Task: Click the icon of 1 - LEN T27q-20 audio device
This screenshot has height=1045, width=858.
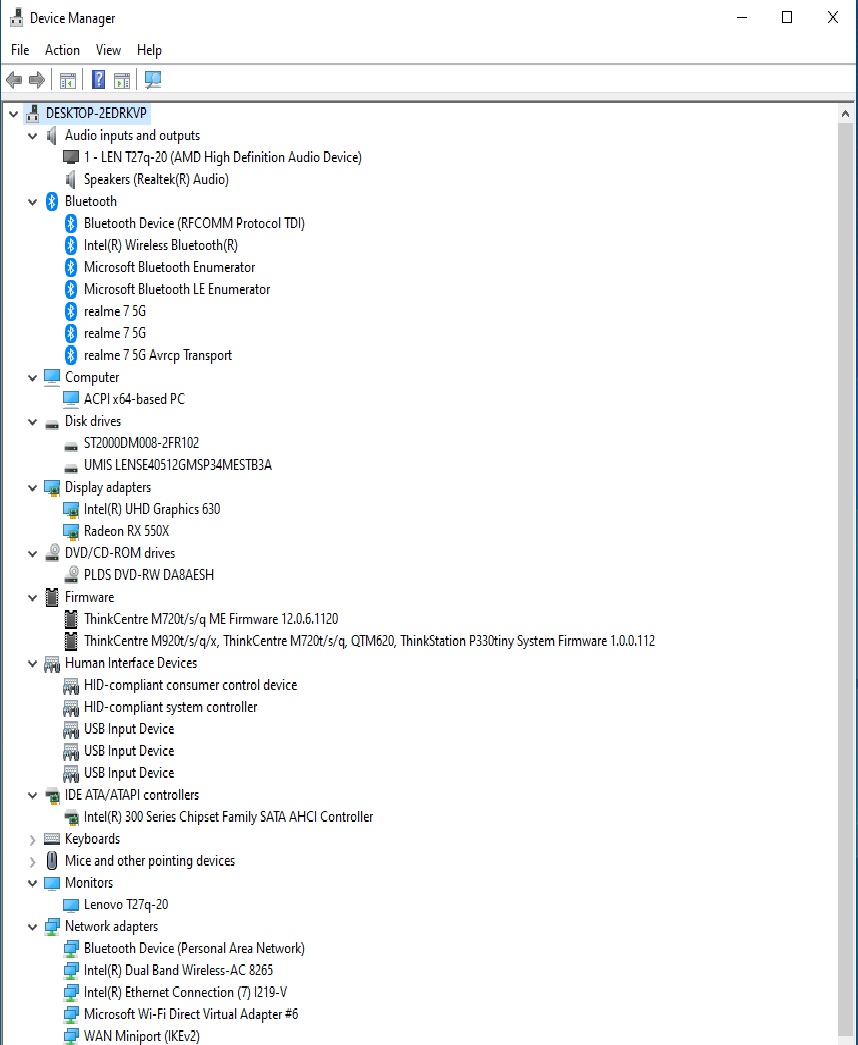Action: [x=71, y=157]
